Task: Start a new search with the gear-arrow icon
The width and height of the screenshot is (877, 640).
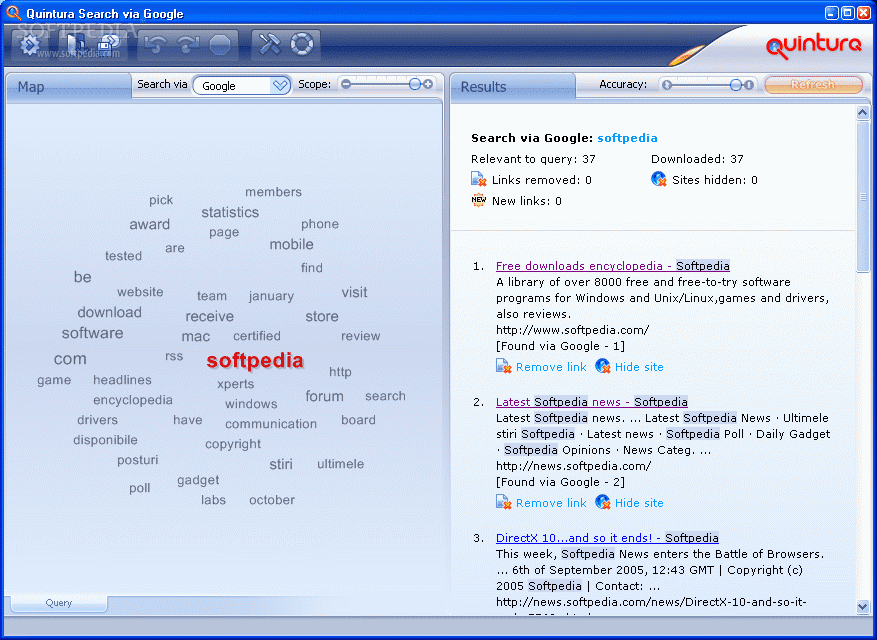Action: tap(30, 45)
